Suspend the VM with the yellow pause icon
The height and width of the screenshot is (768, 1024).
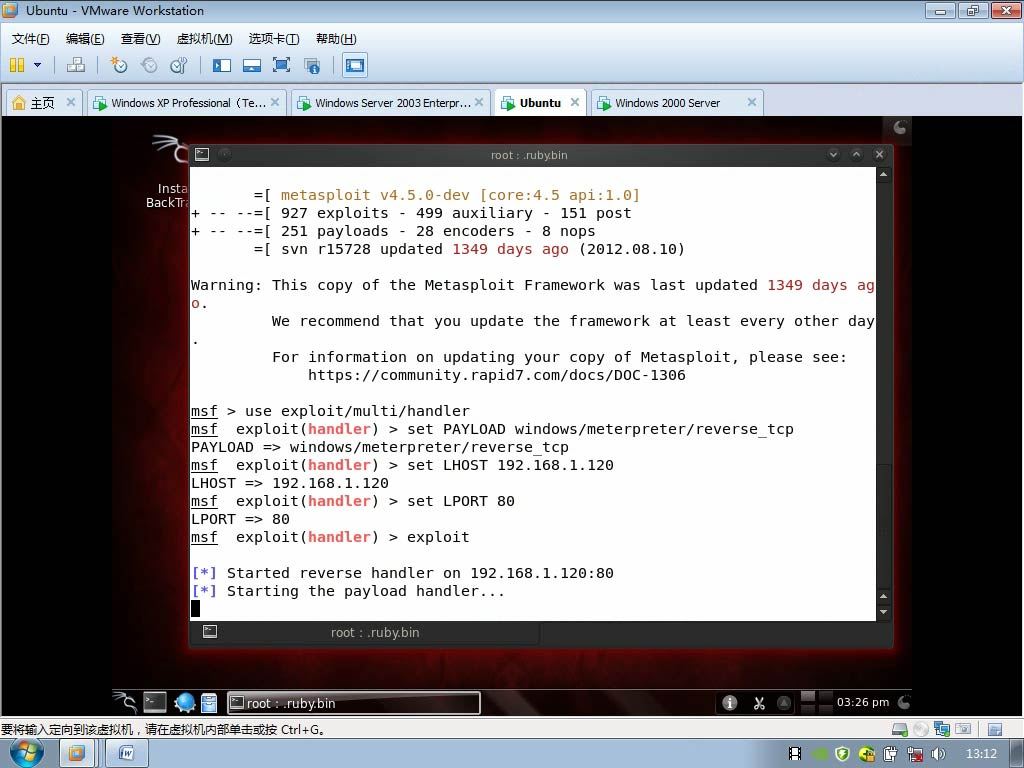tap(17, 65)
